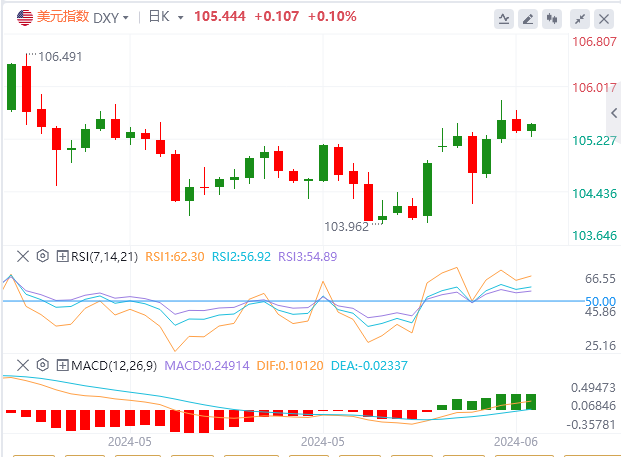The height and width of the screenshot is (457, 621).
Task: Click the 106.807 axis price
Action: (594, 42)
